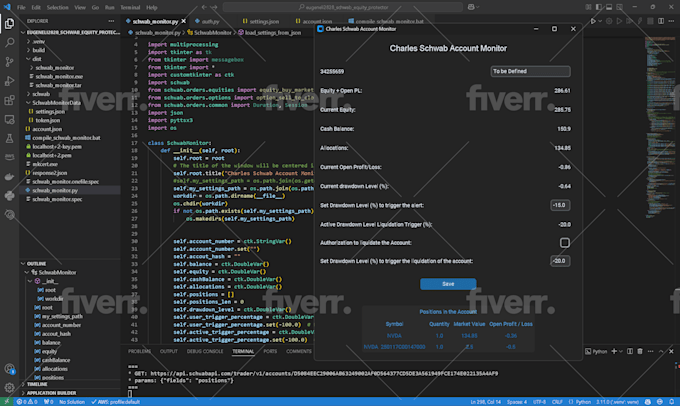Tick the Authorization to liquidate the Account checkbox
Screen dimensions: 680x406
[564, 243]
